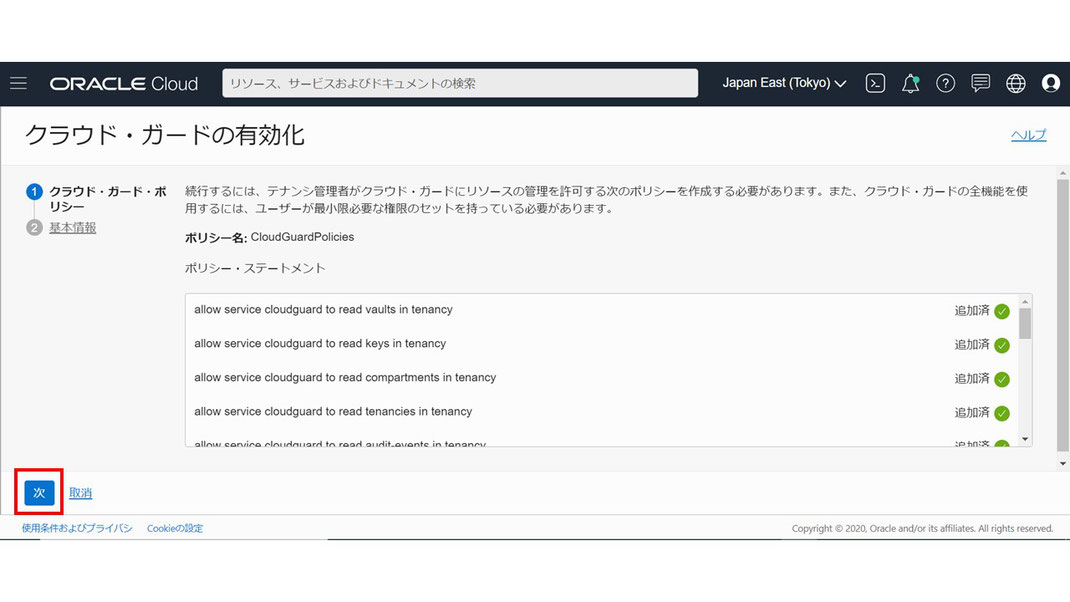Open the user profile avatar
Image resolution: width=1070 pixels, height=602 pixels.
pos(1051,83)
